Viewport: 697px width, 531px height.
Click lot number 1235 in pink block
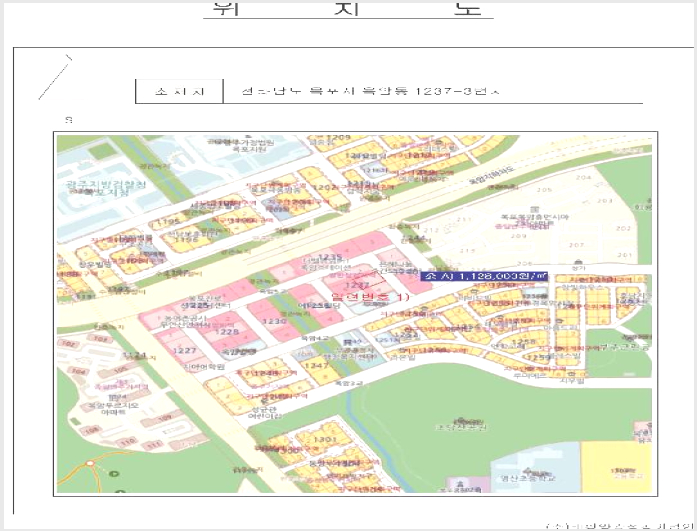[330, 257]
